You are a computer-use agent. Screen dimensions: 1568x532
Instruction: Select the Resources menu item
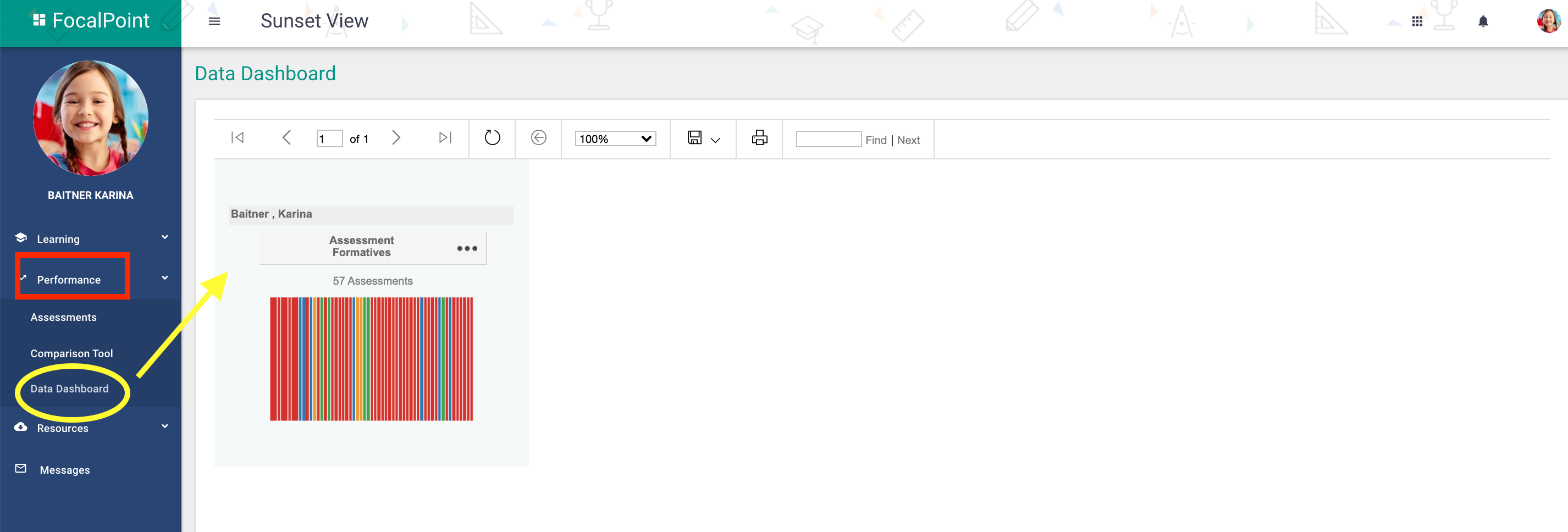(63, 429)
